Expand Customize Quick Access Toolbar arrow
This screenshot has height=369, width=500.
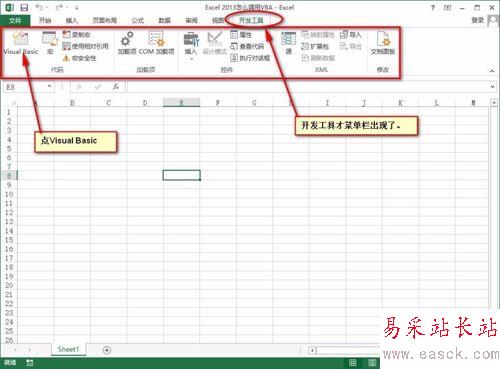pyautogui.click(x=77, y=8)
